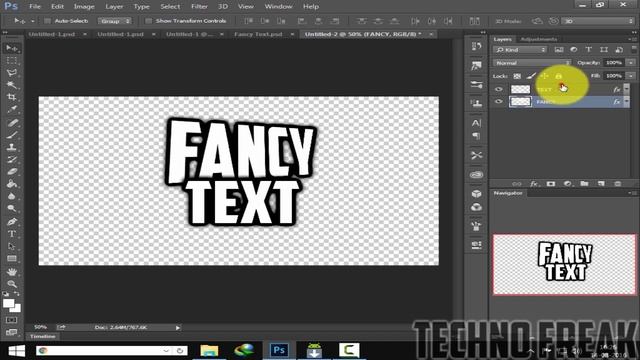
Task: Open the Opacity slider dropdown arrow
Action: tap(631, 63)
